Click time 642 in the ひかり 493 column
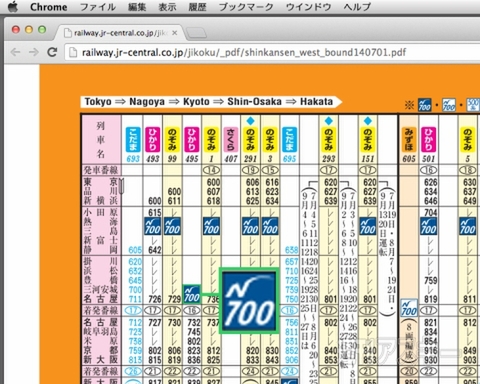The height and width of the screenshot is (384, 480). coord(155,250)
